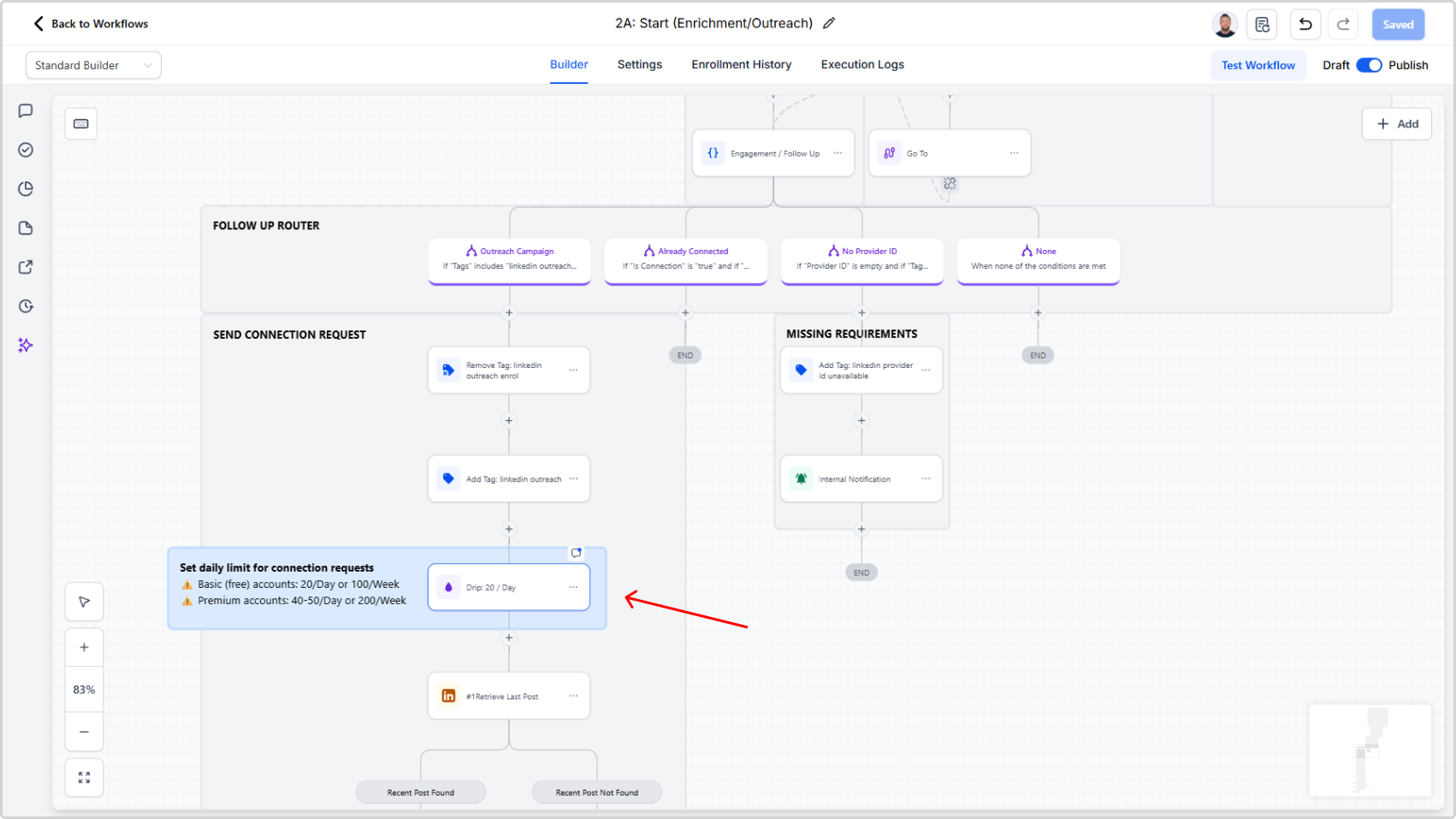Click the redo arrow icon
1456x819 pixels.
coord(1343,24)
